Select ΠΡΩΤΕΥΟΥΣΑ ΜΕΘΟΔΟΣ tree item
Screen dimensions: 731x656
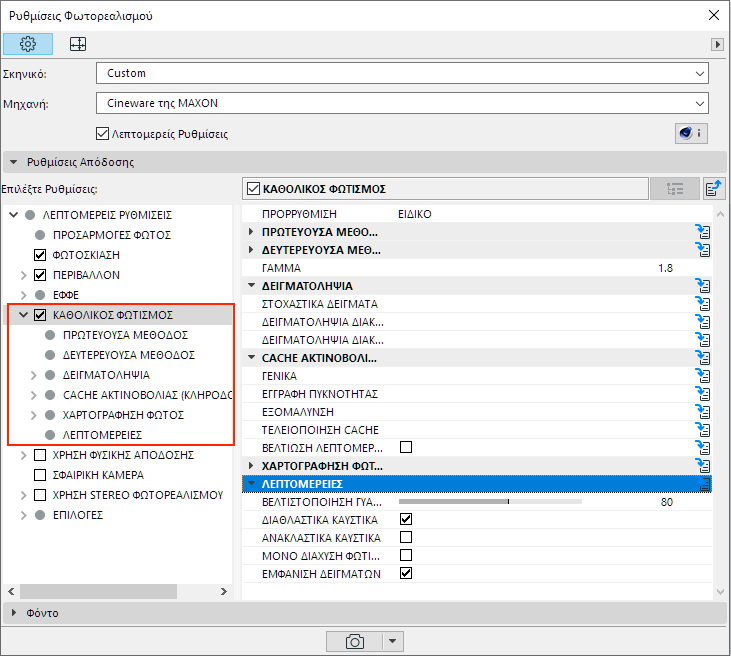tap(125, 335)
